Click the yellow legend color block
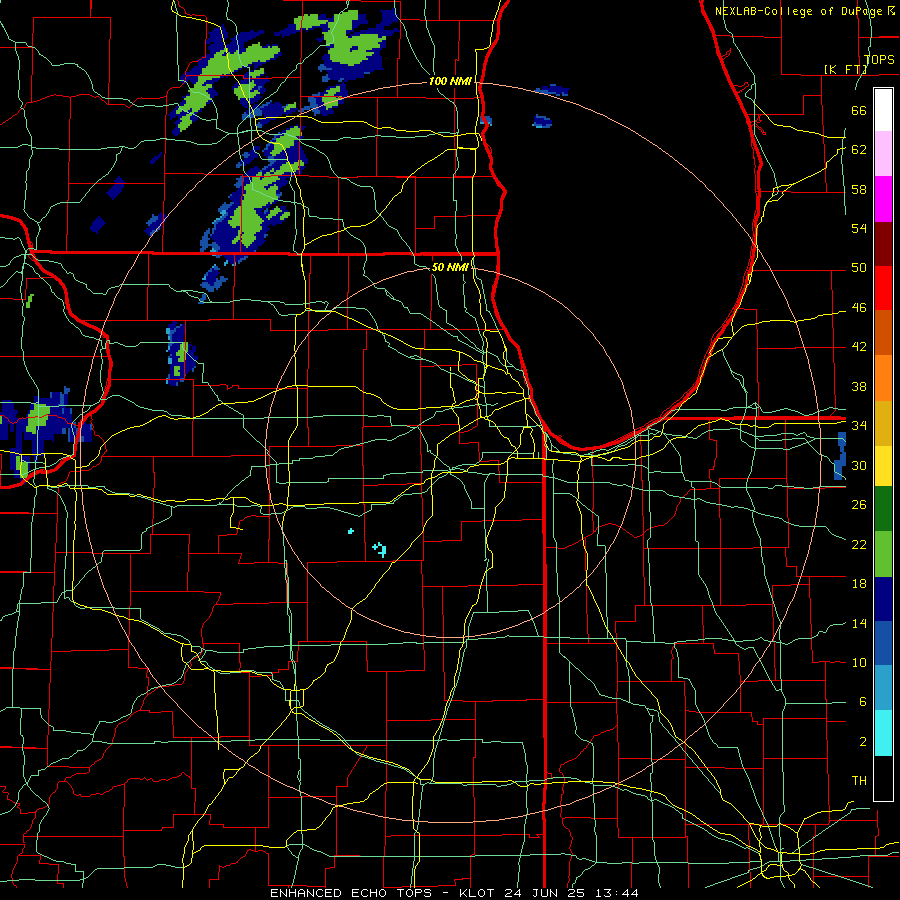Image resolution: width=900 pixels, height=900 pixels. pyautogui.click(x=883, y=465)
